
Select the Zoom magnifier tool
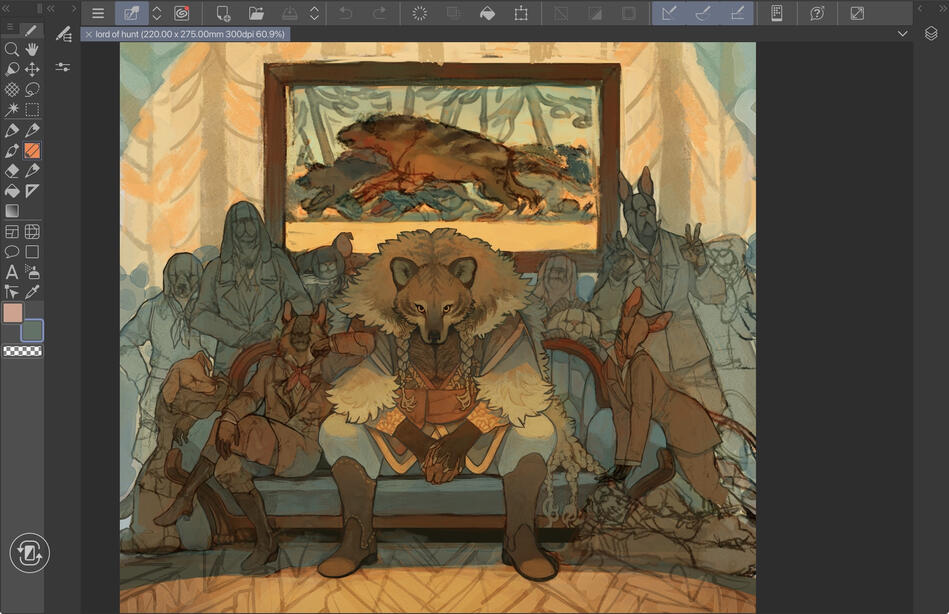pyautogui.click(x=11, y=50)
